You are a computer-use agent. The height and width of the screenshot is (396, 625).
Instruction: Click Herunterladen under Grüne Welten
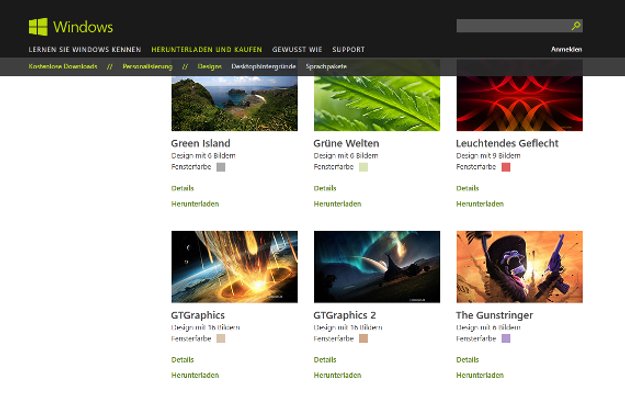pyautogui.click(x=337, y=204)
